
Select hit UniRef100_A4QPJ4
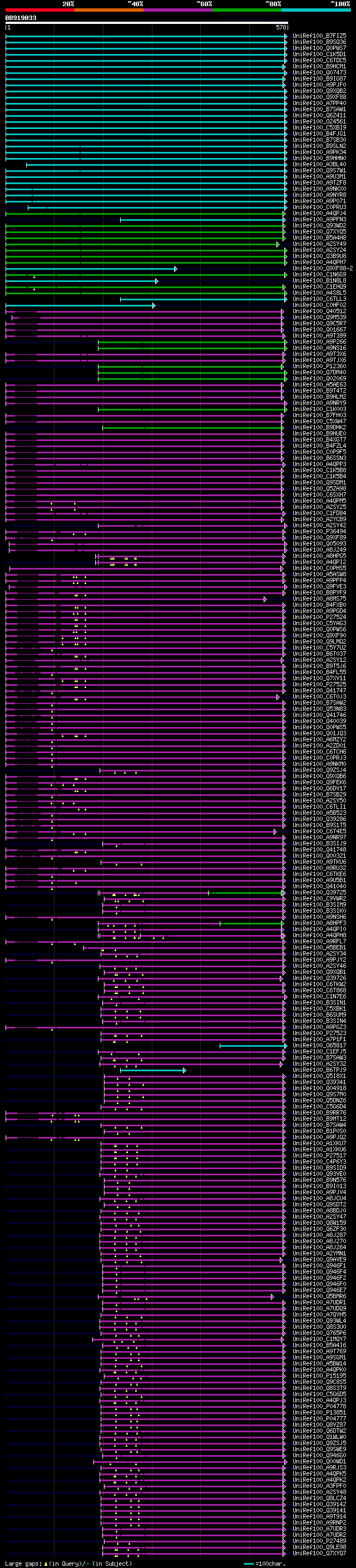pyautogui.click(x=319, y=213)
